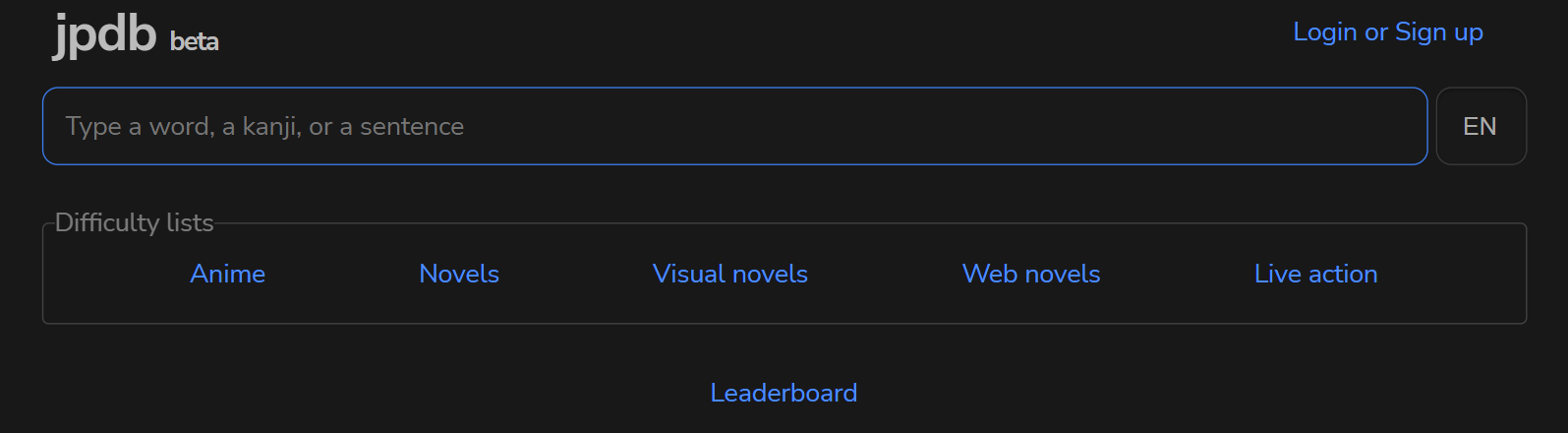Click the Difficulty lists group heading

pos(135,222)
